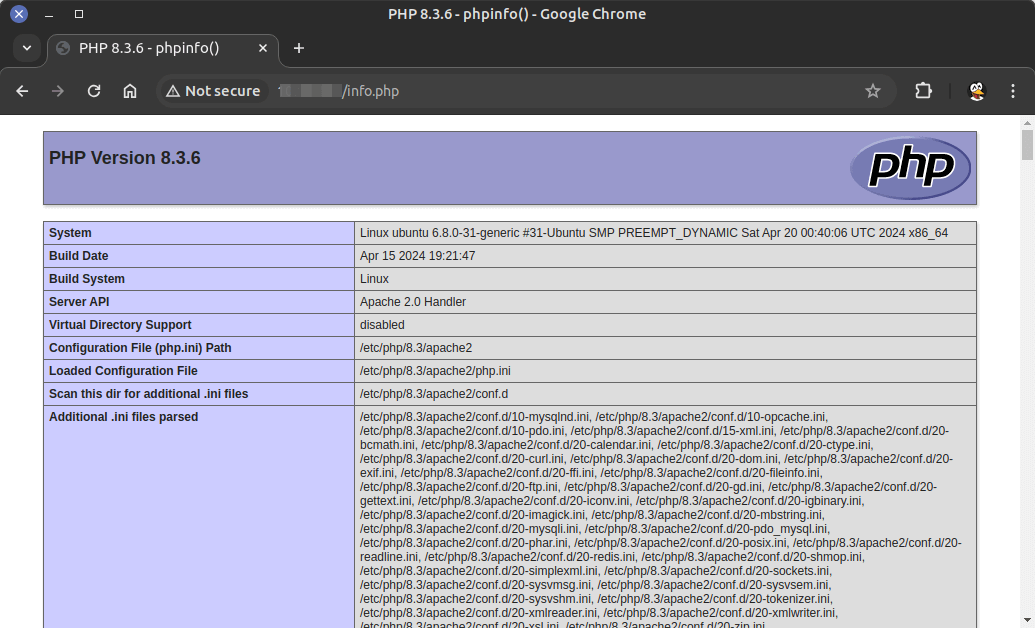1035x628 pixels.
Task: Select the PHP 8.3.6 - phpinfo() tab
Action: pos(150,48)
